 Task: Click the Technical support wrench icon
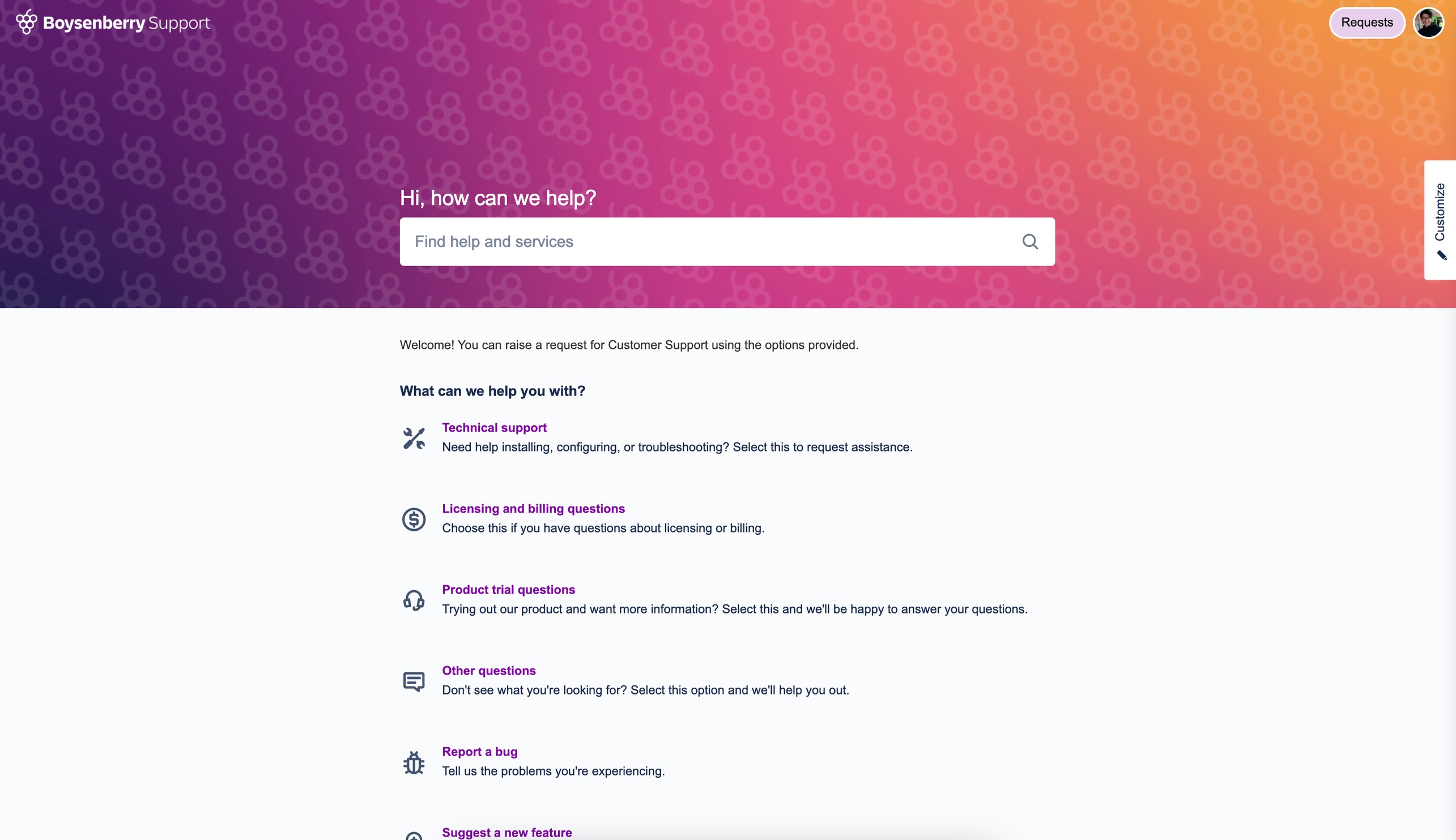click(413, 437)
